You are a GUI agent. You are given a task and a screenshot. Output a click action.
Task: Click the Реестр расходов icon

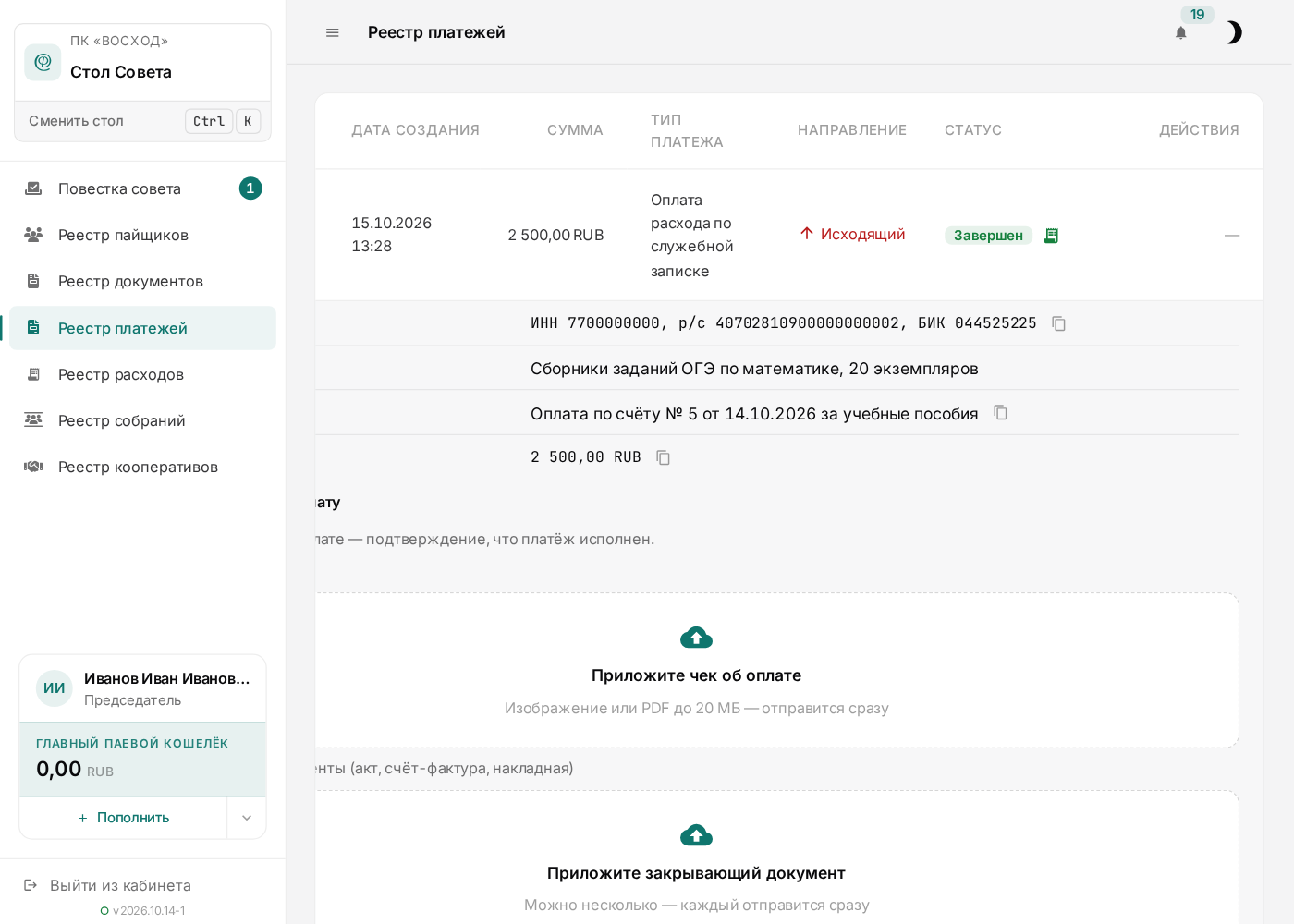33,374
